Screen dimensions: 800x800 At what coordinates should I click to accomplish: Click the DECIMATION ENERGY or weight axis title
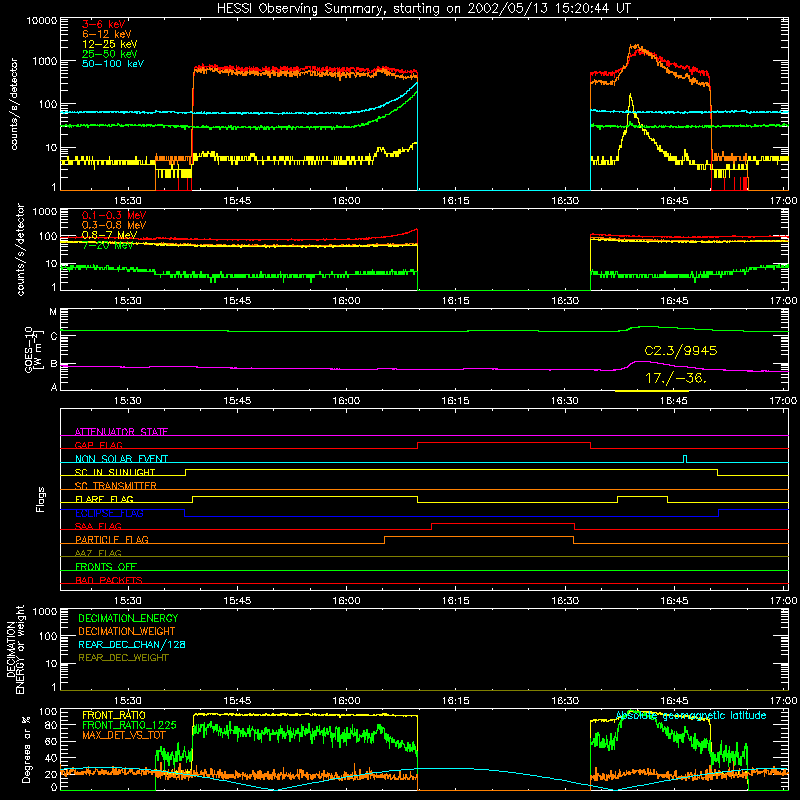click(x=15, y=649)
